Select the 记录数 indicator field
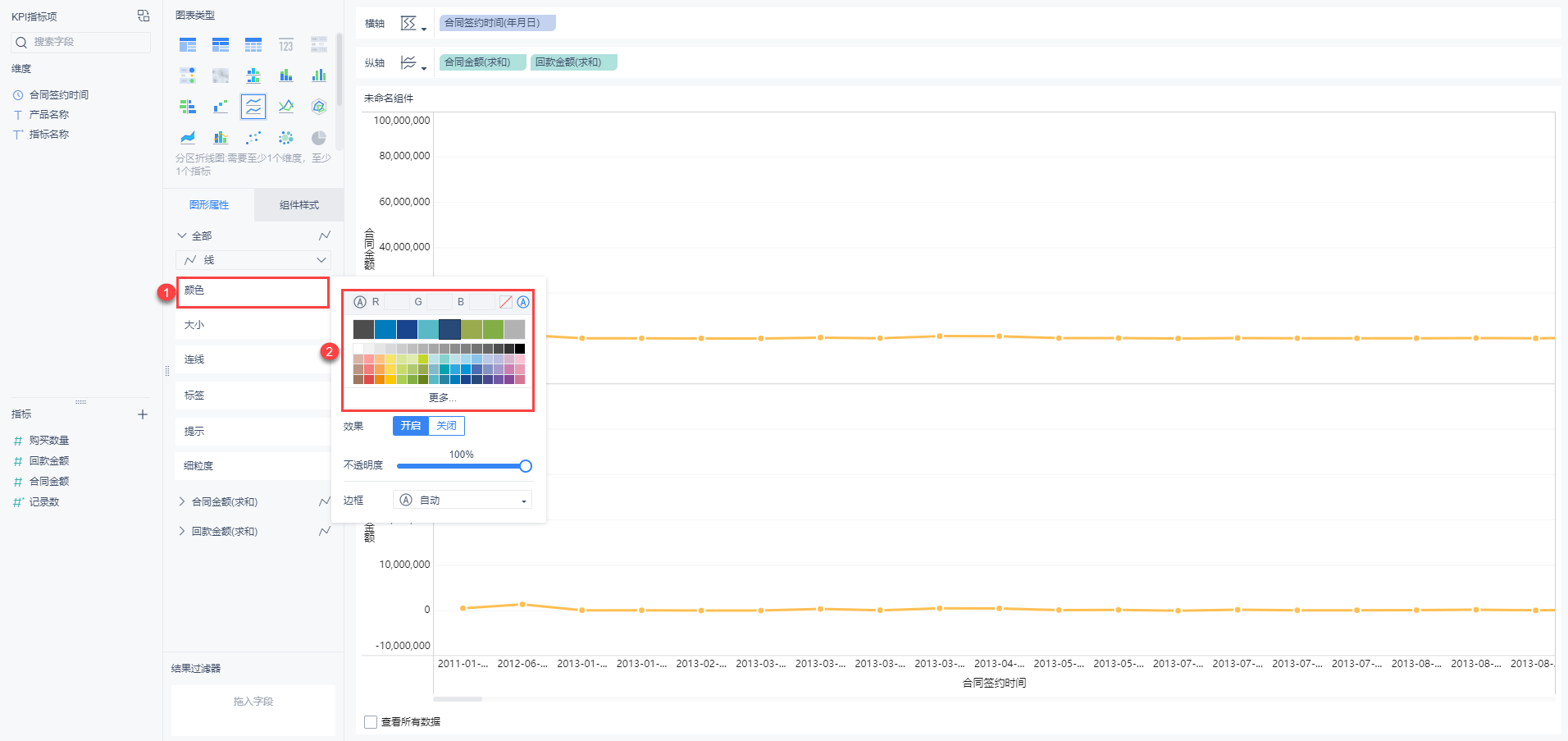Screen dimensions: 1568x741 click(x=44, y=502)
